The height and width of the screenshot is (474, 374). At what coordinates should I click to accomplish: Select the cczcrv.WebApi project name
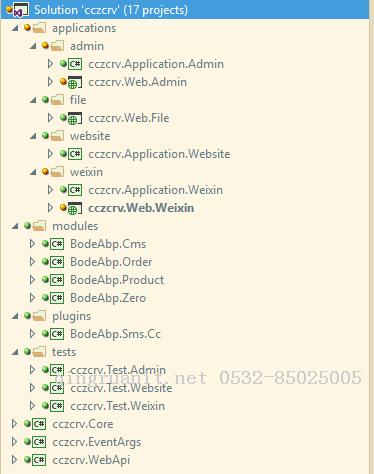tap(91, 460)
